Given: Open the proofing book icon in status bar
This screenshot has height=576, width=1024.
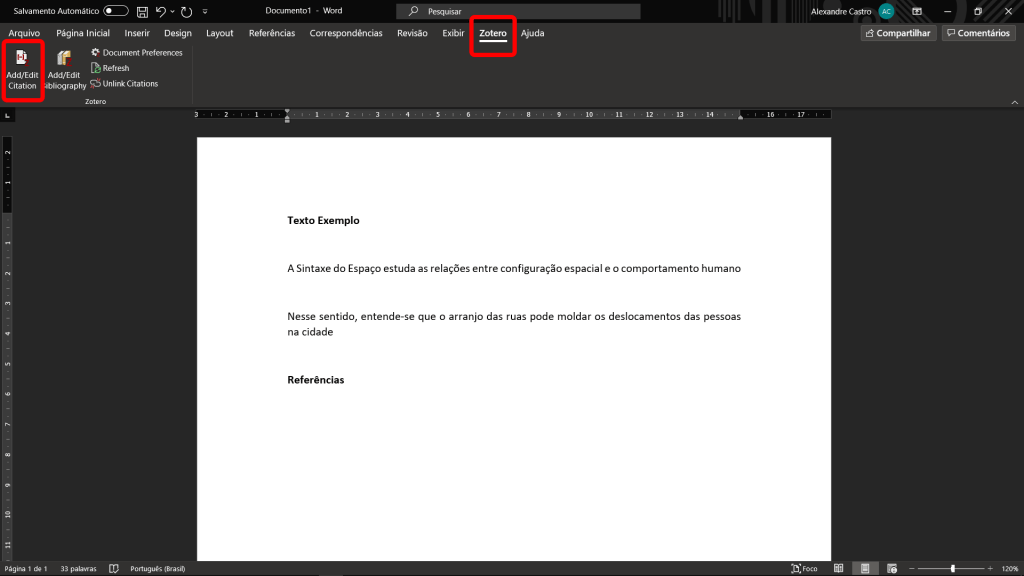Looking at the screenshot, I should tap(114, 568).
